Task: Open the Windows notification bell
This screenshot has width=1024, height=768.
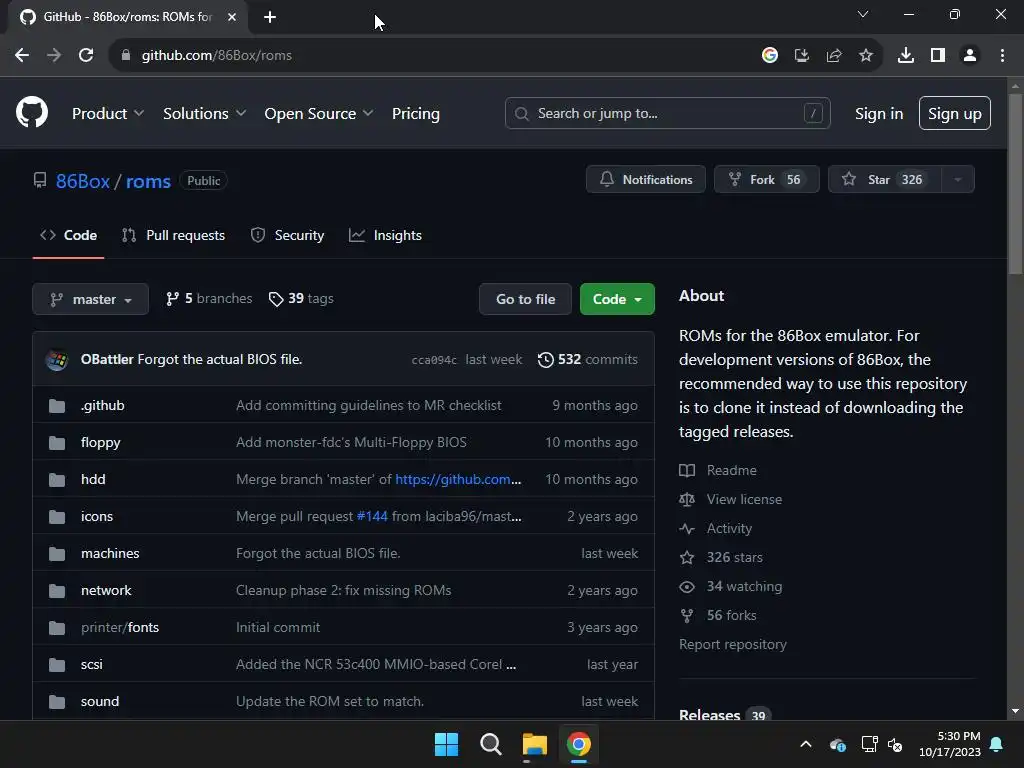Action: 997,744
